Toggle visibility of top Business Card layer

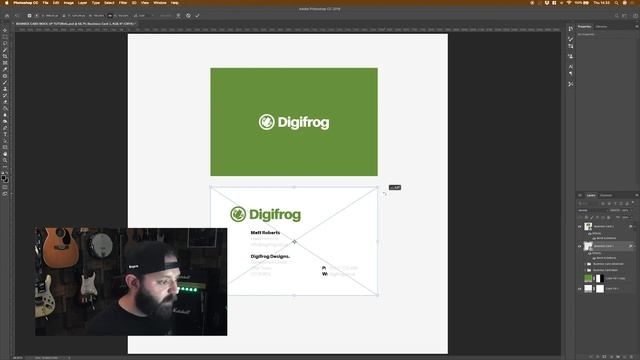click(x=580, y=226)
